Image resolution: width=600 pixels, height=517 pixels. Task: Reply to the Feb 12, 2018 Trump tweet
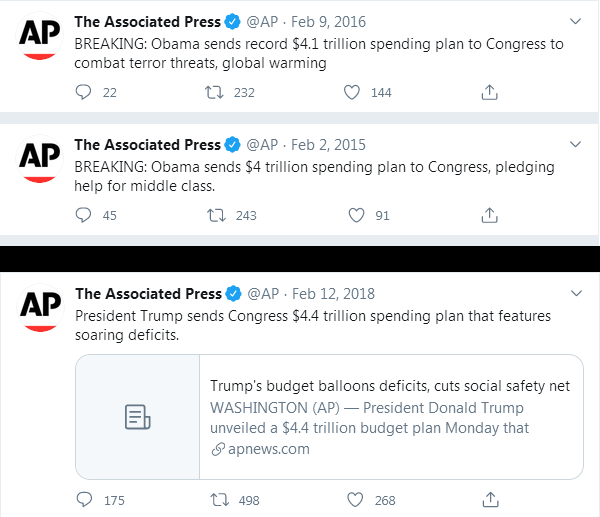84,500
